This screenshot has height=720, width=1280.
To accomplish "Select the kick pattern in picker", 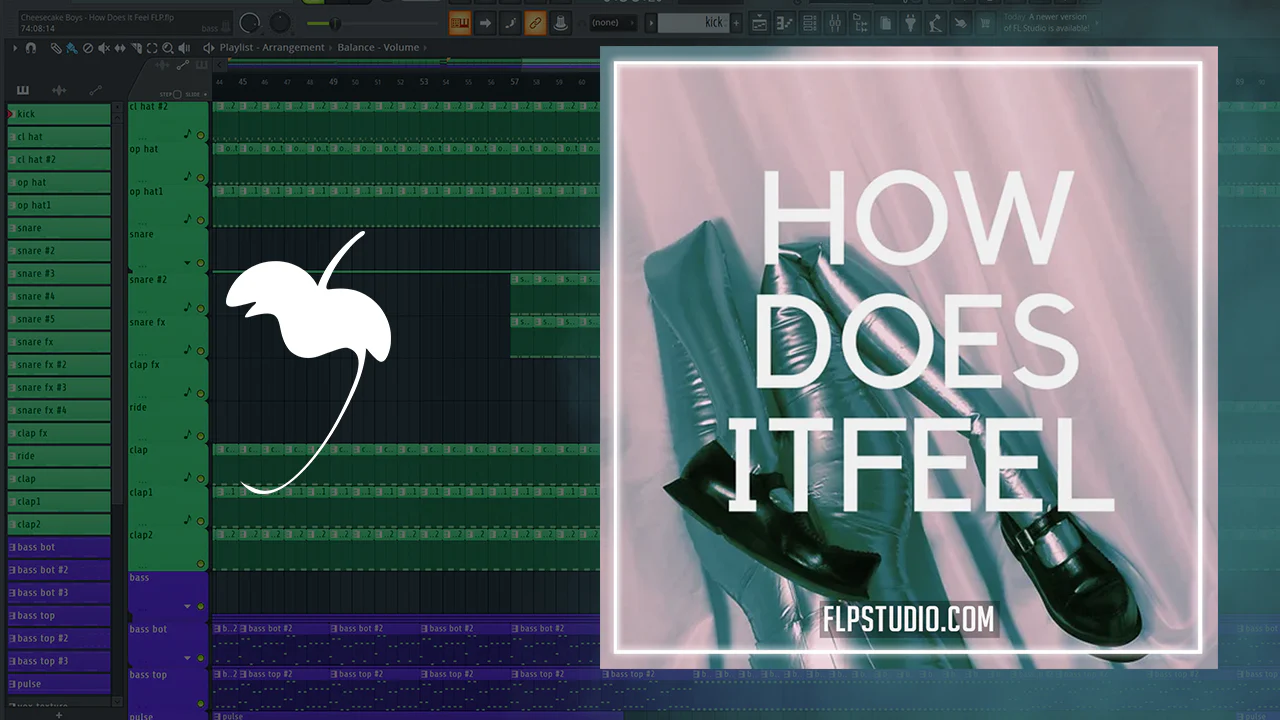I will 59,114.
